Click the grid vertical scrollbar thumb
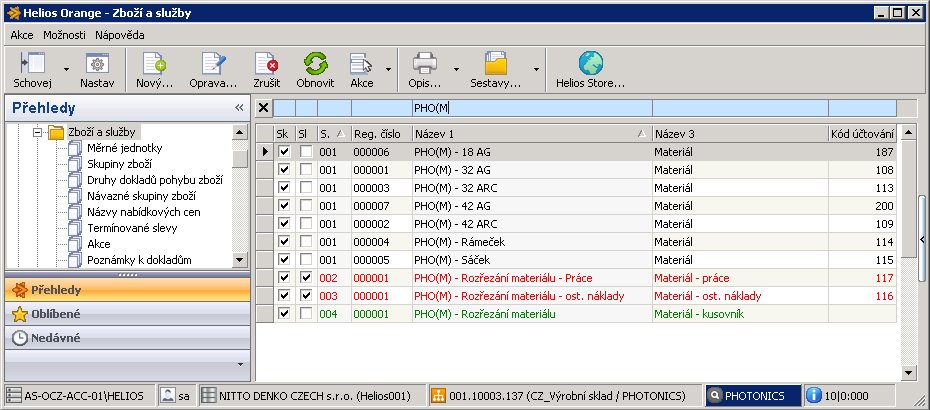The height and width of the screenshot is (410, 930). (x=908, y=199)
